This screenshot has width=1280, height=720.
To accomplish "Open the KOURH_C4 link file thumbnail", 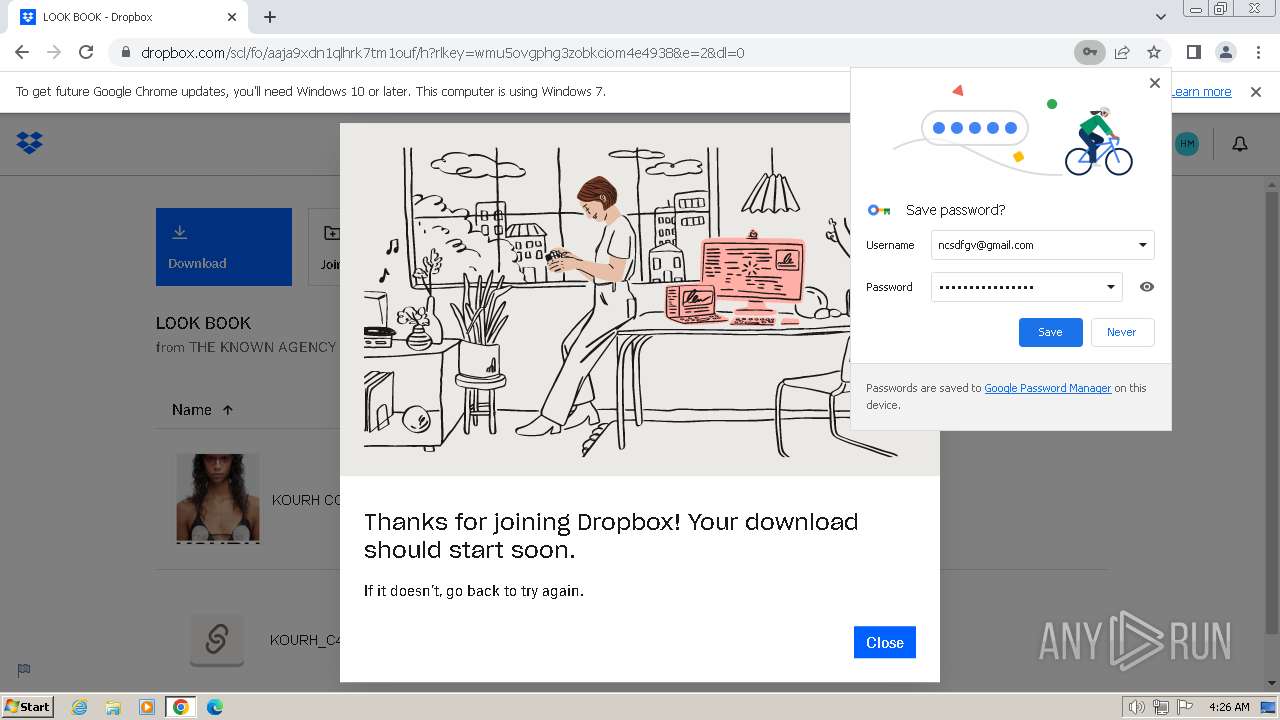I will (217, 639).
